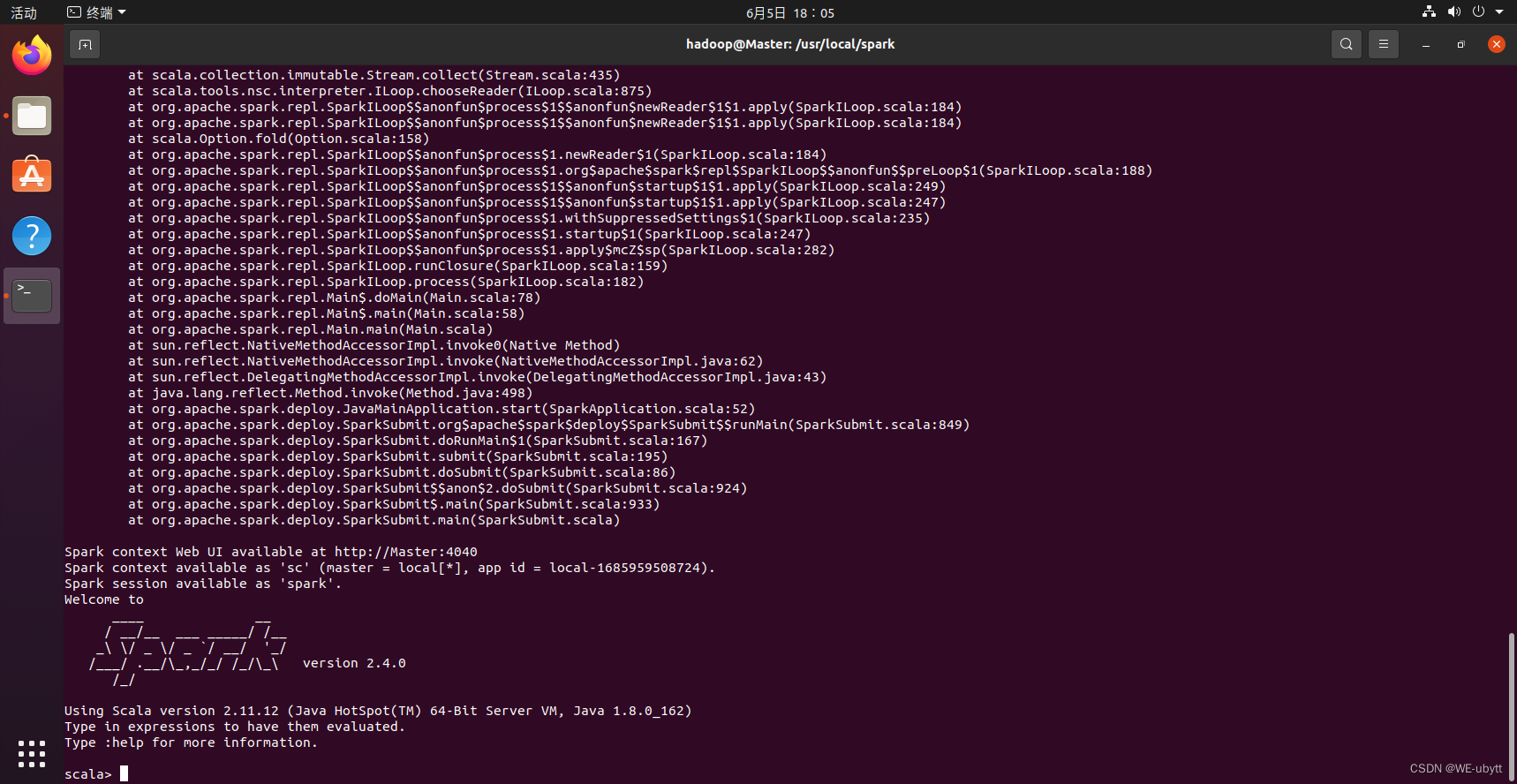Click the java.lang.reflect.Method.invoke stack line
Screen dimensions: 1517x784
pyautogui.click(x=330, y=393)
